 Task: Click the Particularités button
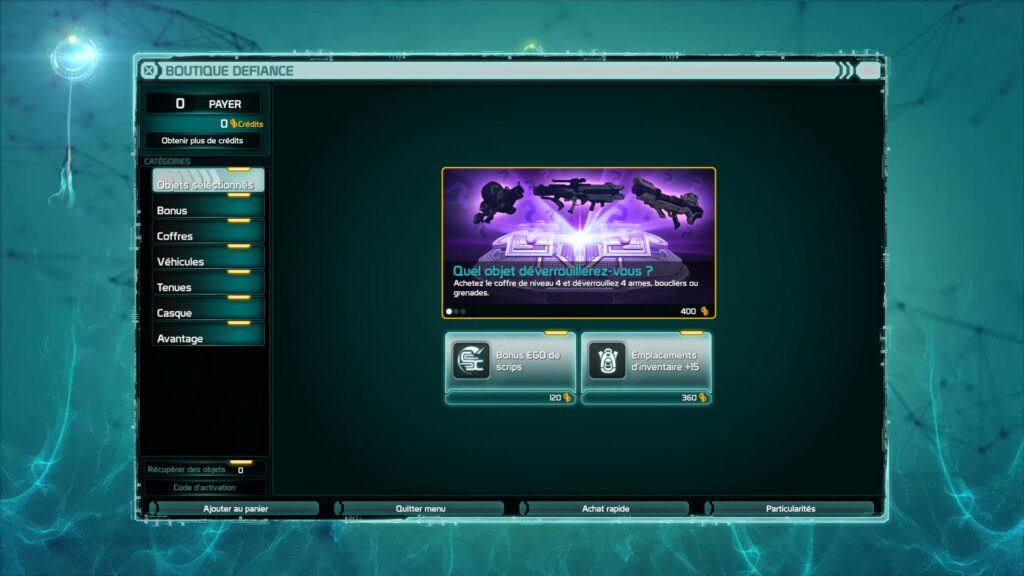[790, 508]
